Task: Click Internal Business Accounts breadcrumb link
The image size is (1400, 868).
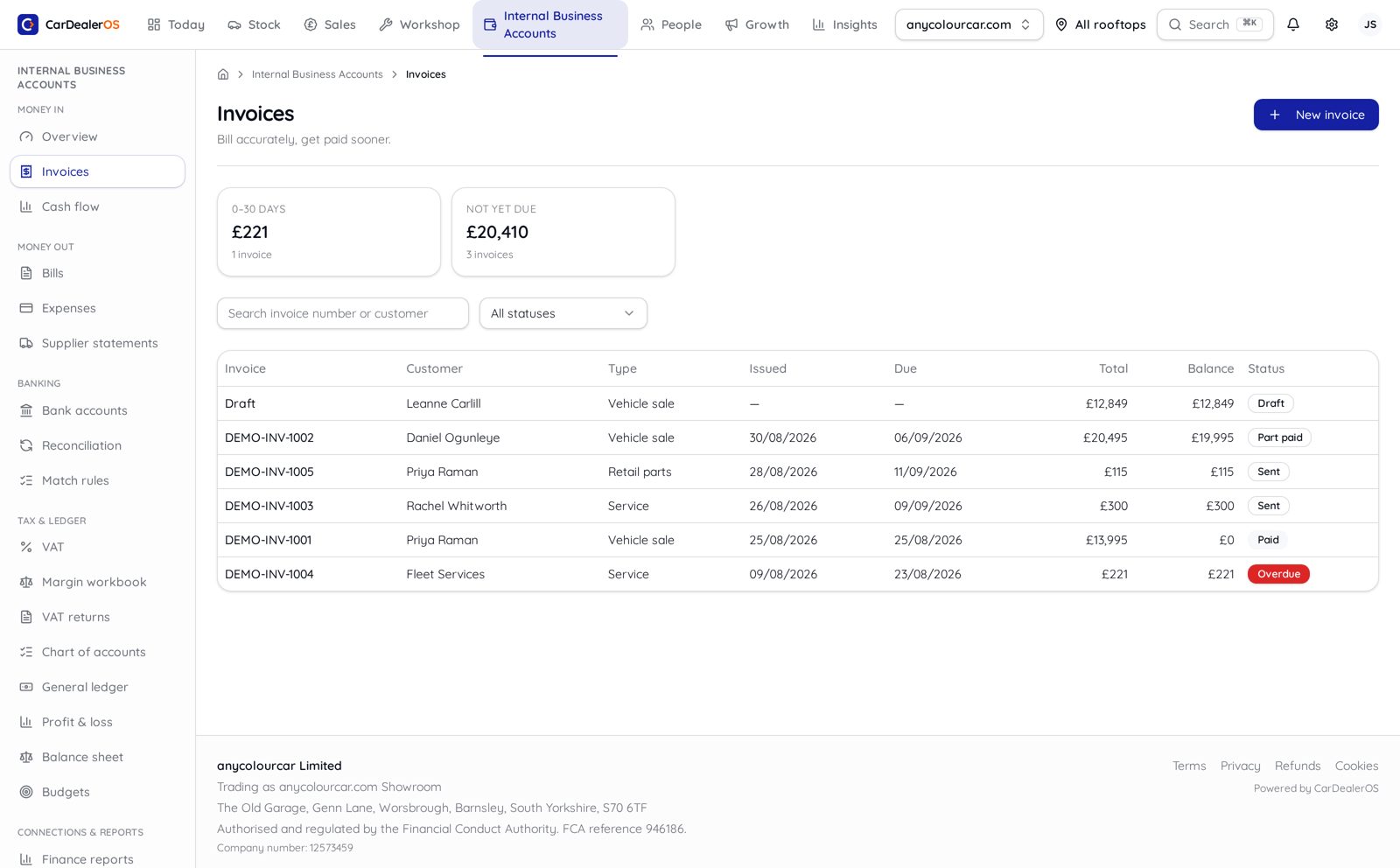Action: pyautogui.click(x=318, y=74)
